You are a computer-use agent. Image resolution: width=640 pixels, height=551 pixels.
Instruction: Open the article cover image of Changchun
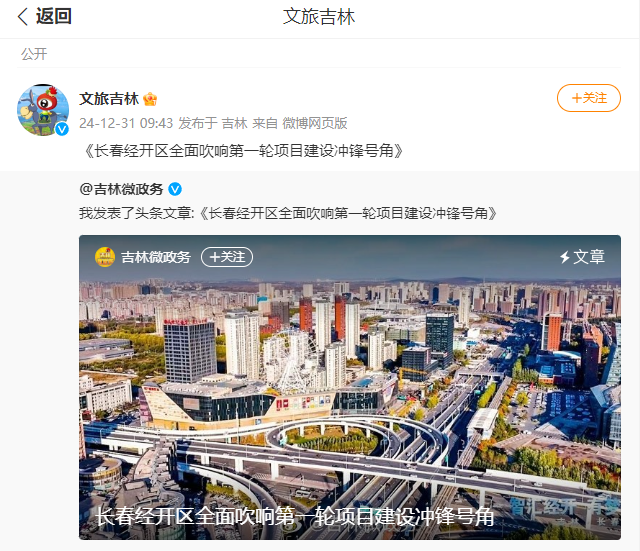click(350, 387)
